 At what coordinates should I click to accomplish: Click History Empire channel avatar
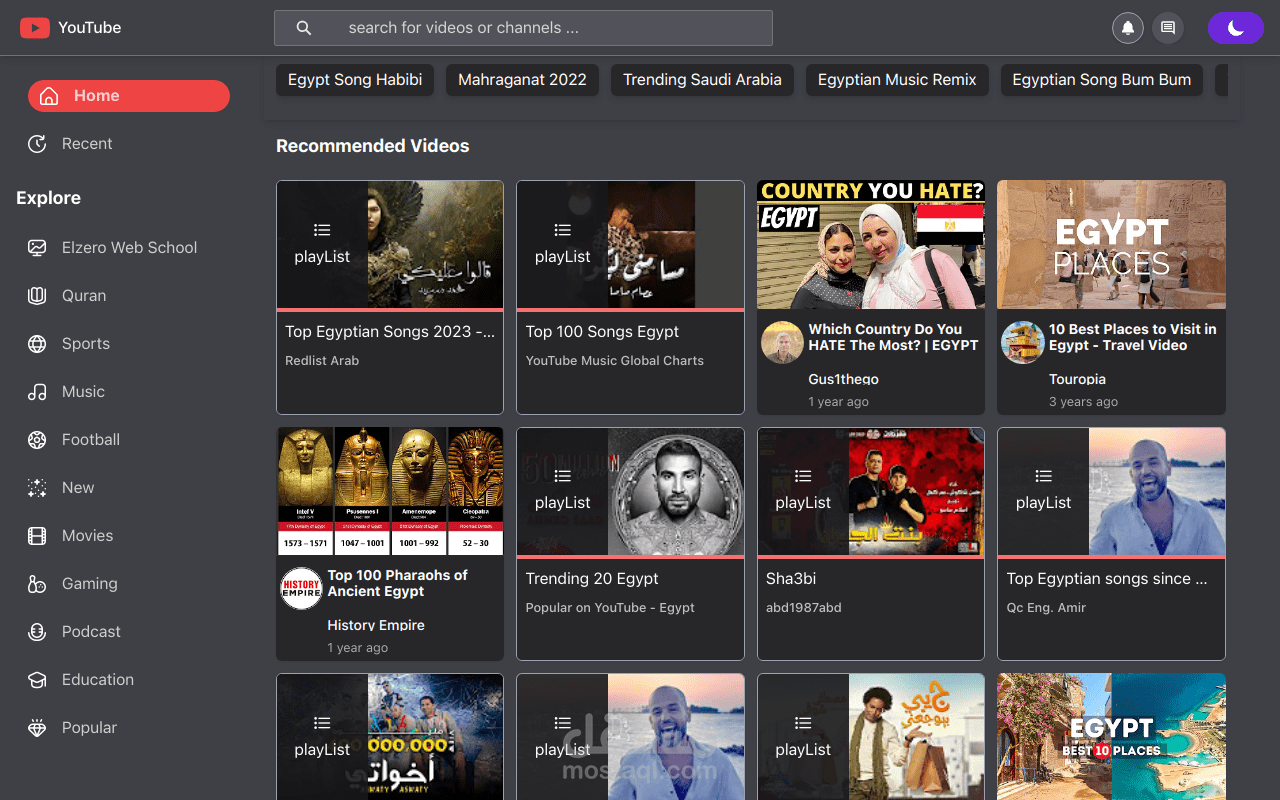click(x=301, y=588)
